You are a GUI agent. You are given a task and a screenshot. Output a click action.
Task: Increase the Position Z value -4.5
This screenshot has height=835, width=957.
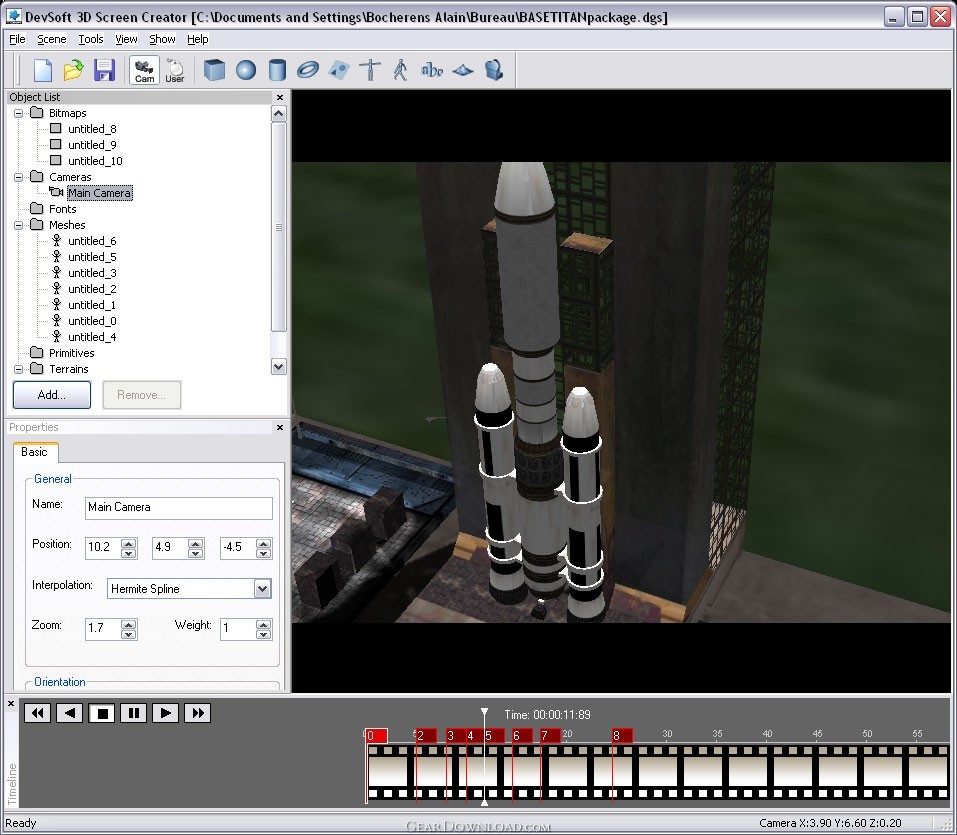tap(264, 543)
